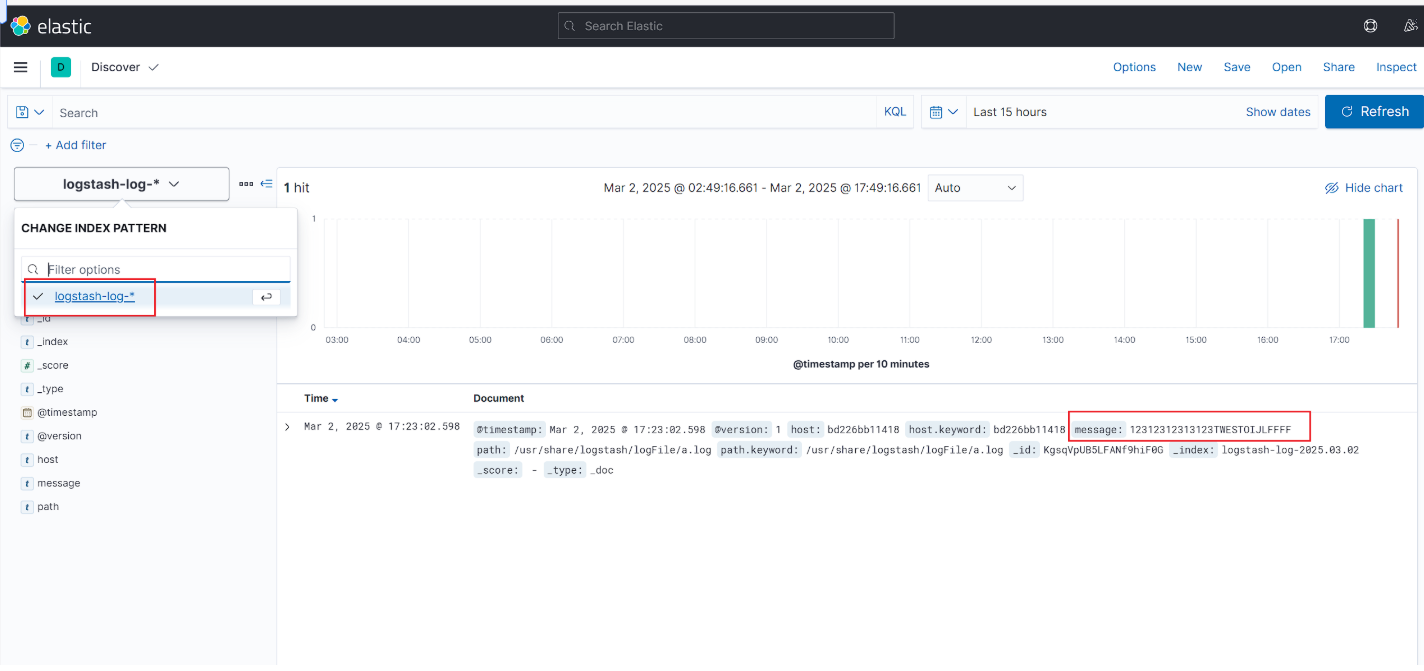Click Inspect in top menu

[x=1397, y=67]
